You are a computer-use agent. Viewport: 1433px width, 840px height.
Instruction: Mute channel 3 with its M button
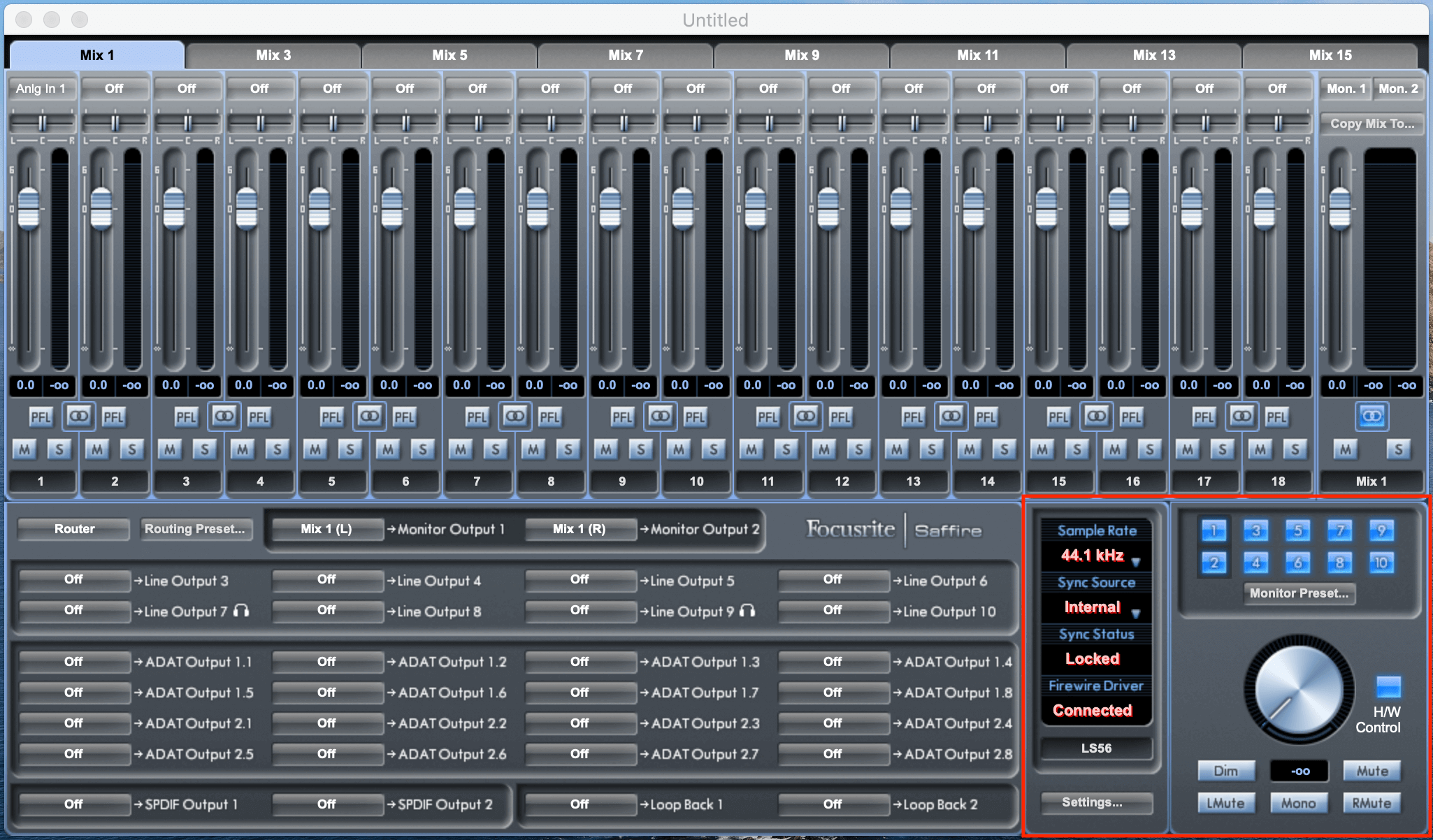pyautogui.click(x=169, y=449)
